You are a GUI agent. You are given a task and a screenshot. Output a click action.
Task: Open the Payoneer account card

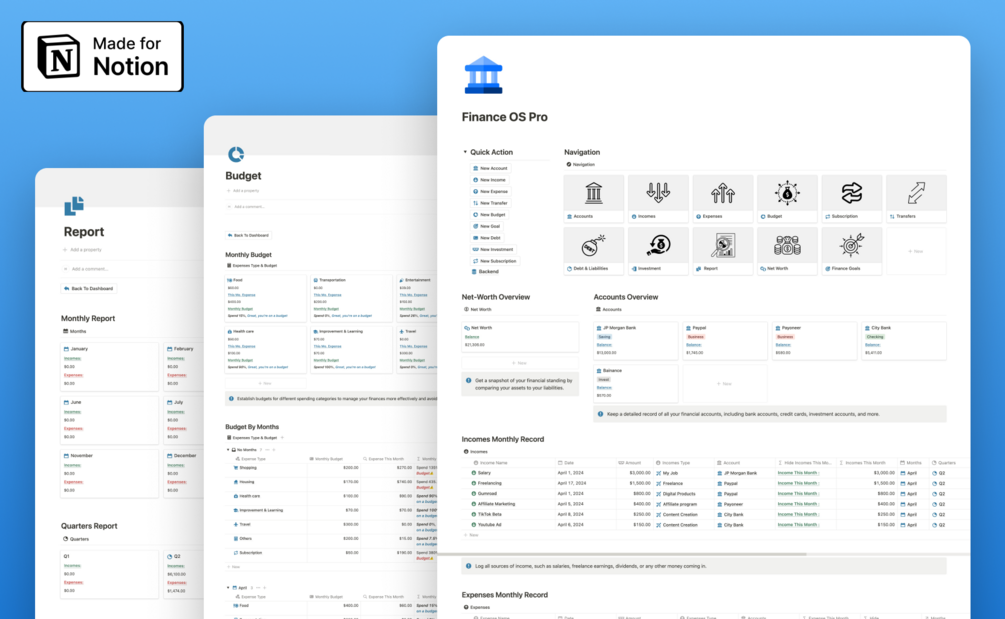815,340
